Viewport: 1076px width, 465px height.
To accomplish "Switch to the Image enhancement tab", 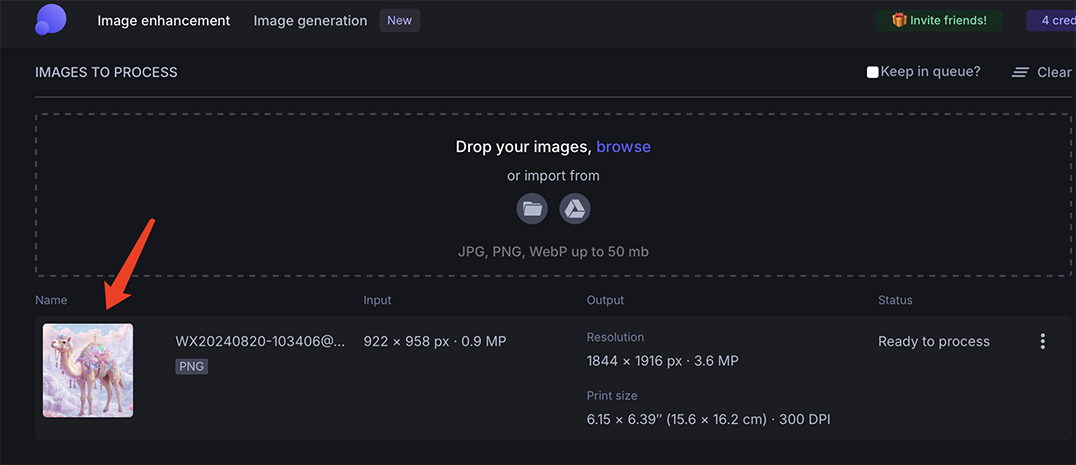I will point(163,20).
